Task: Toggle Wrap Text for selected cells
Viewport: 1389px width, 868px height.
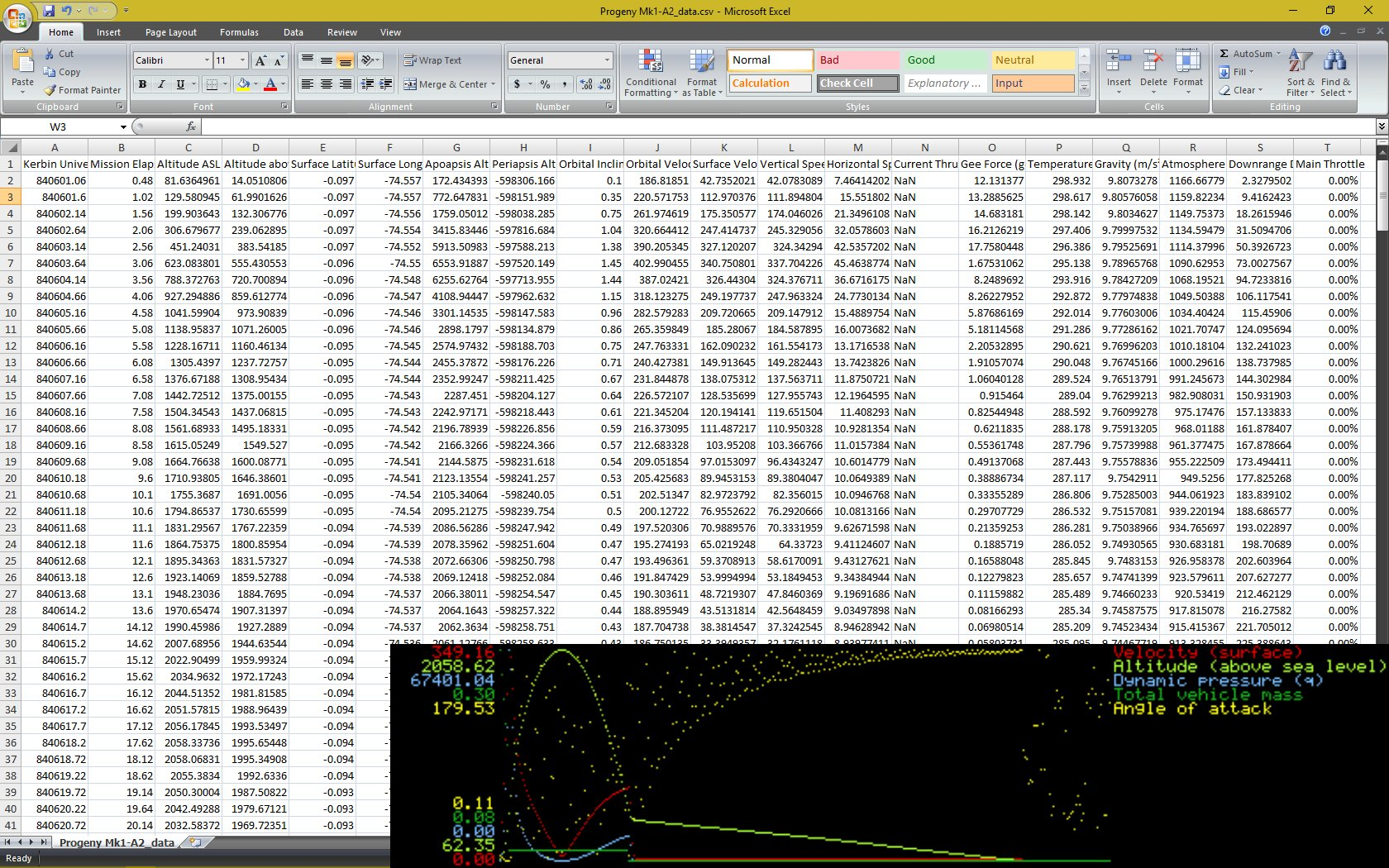Action: pyautogui.click(x=432, y=60)
